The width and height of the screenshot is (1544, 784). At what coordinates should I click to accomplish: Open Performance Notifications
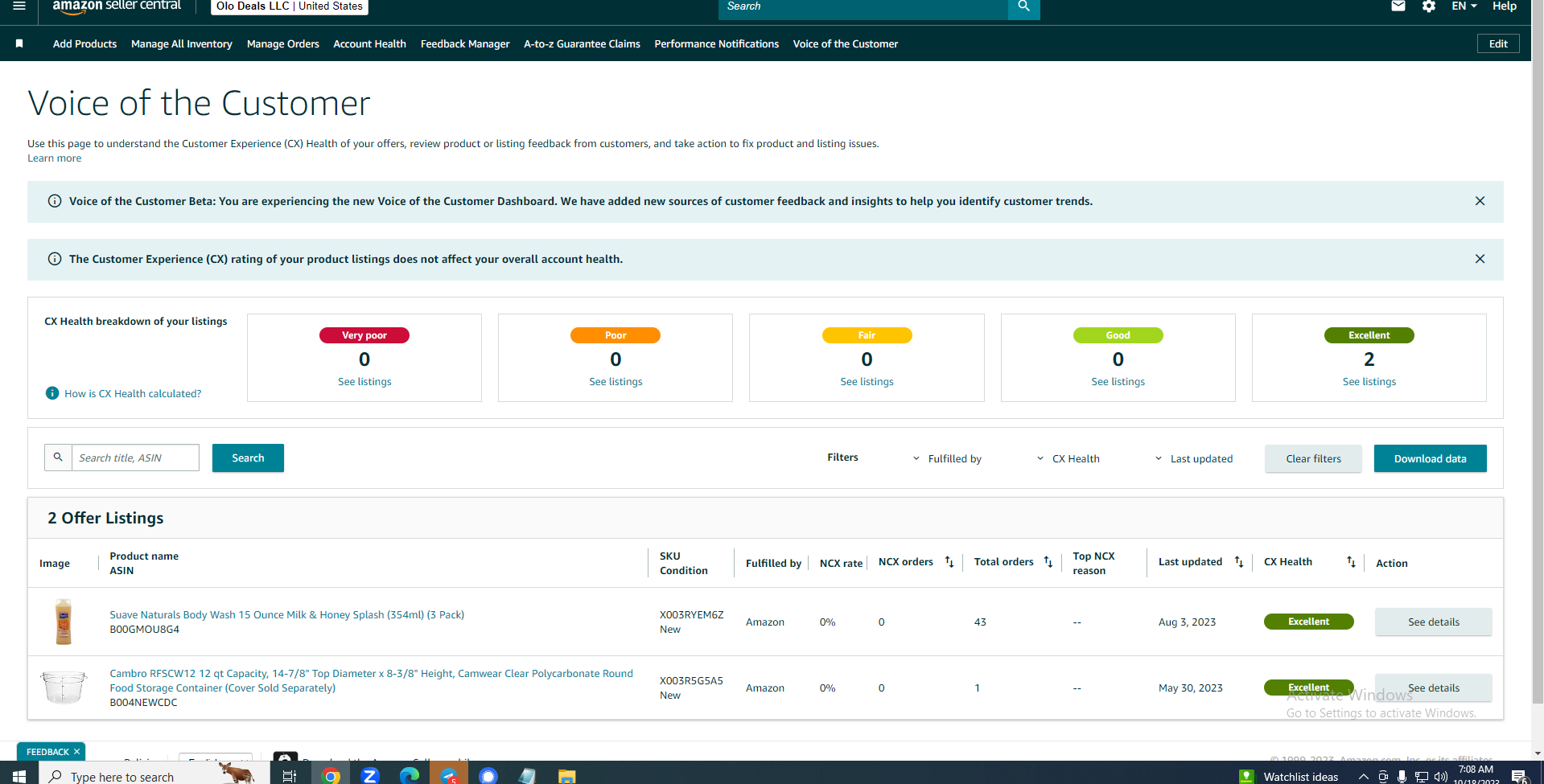(x=716, y=43)
